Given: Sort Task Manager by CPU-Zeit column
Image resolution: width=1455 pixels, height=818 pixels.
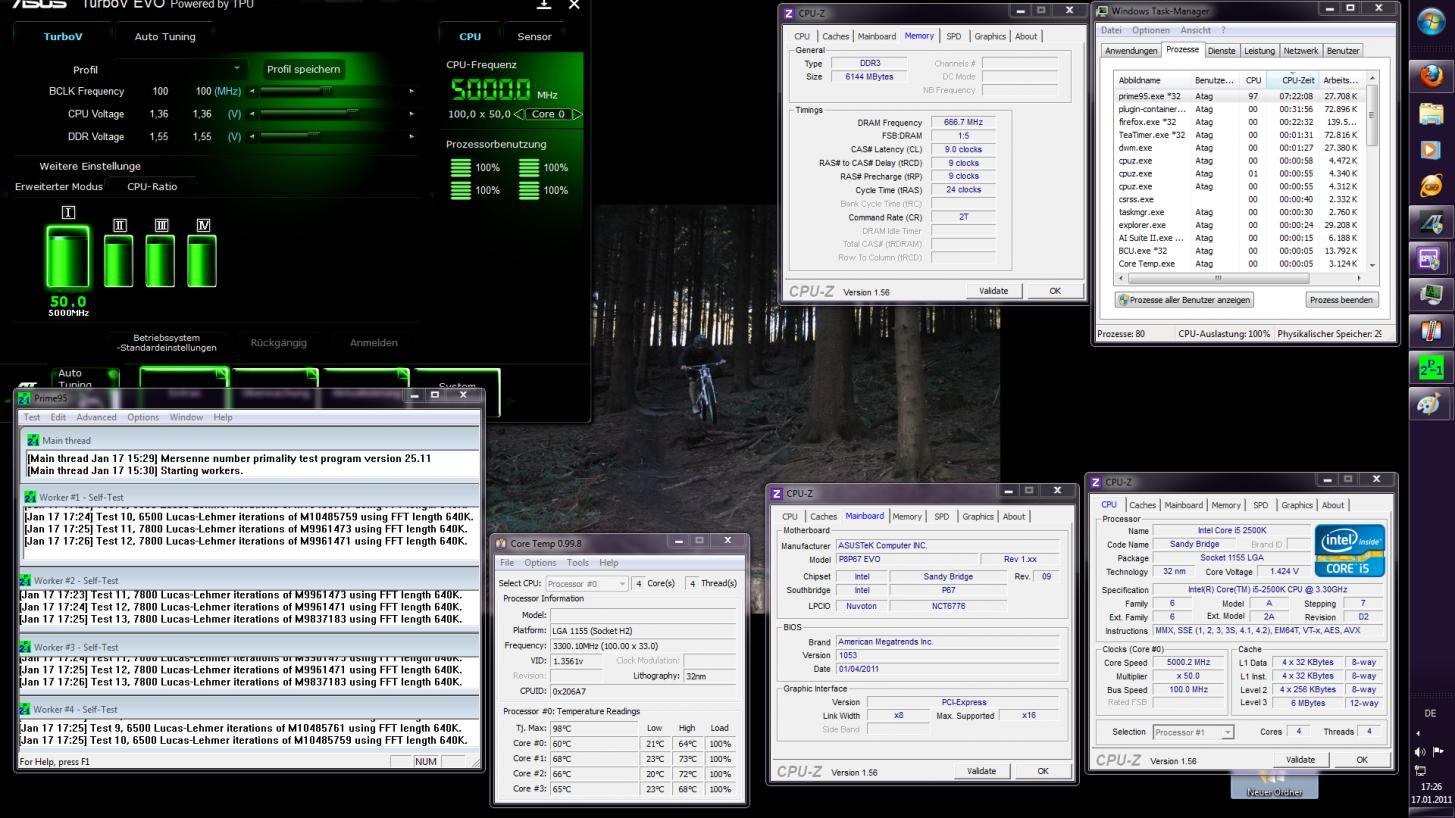Looking at the screenshot, I should coord(1293,80).
